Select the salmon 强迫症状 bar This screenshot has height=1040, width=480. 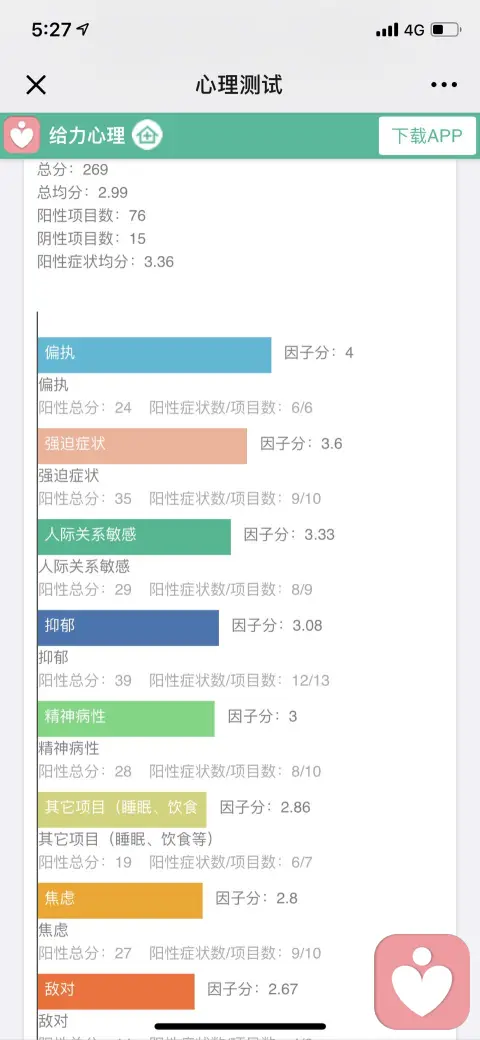(143, 446)
